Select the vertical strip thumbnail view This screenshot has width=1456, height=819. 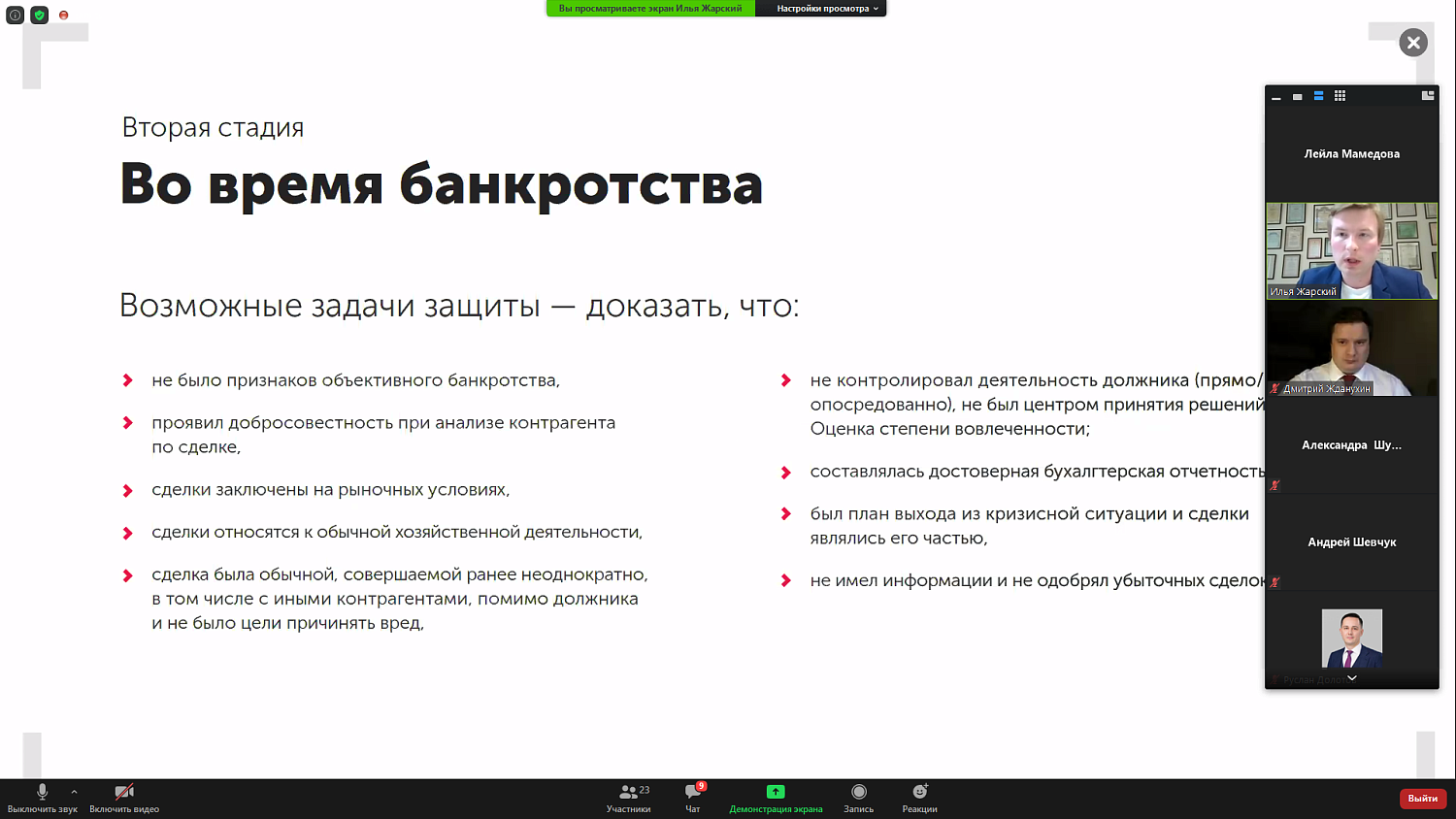[1319, 96]
